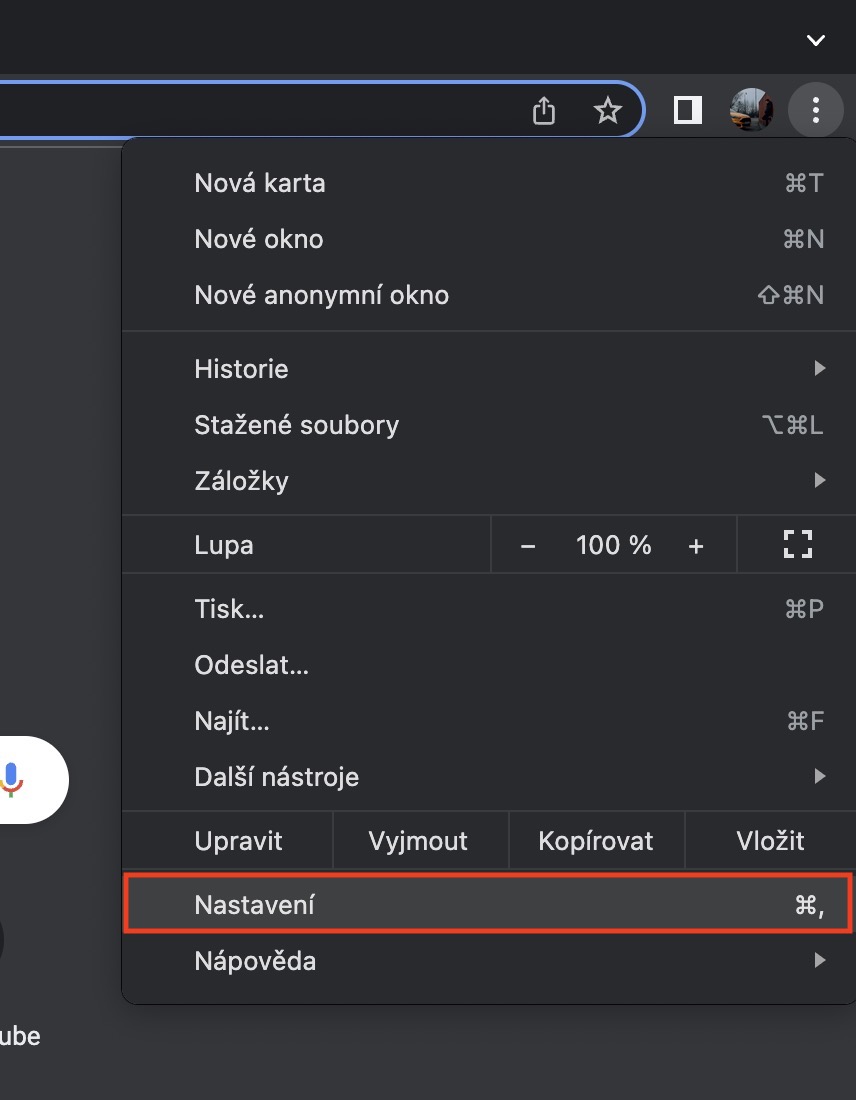Screen dimensions: 856x1100
Task: Click the three-dot Chrome menu button
Action: (816, 110)
